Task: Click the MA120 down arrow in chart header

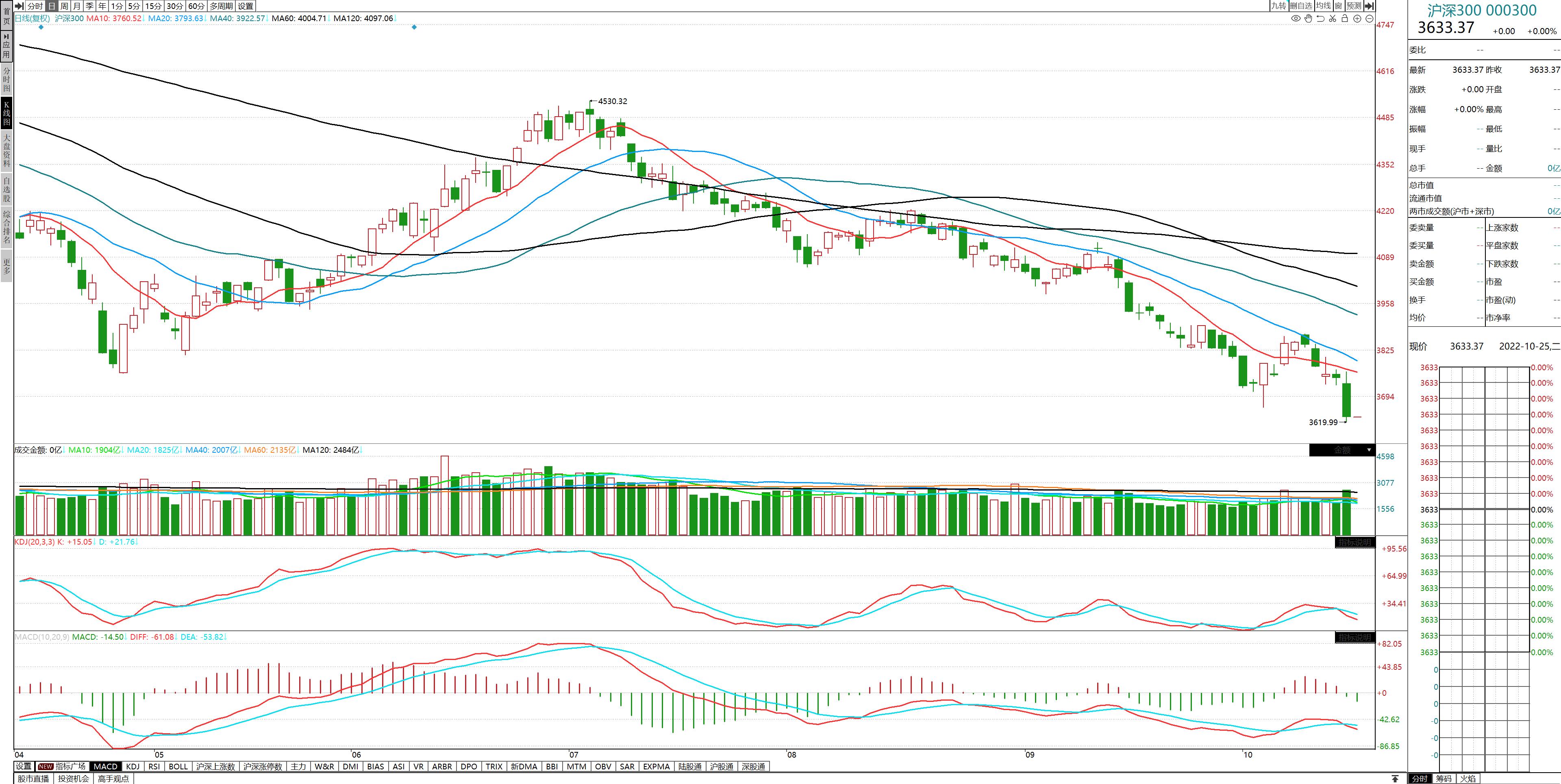Action: click(x=395, y=19)
